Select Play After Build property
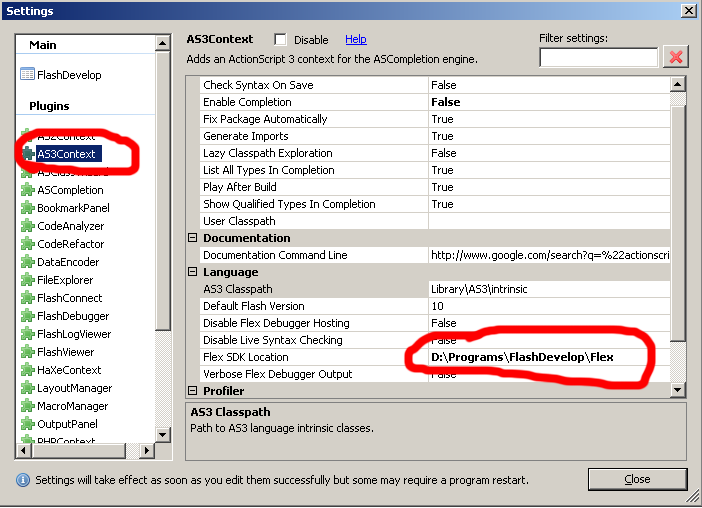Image resolution: width=702 pixels, height=508 pixels. [240, 187]
